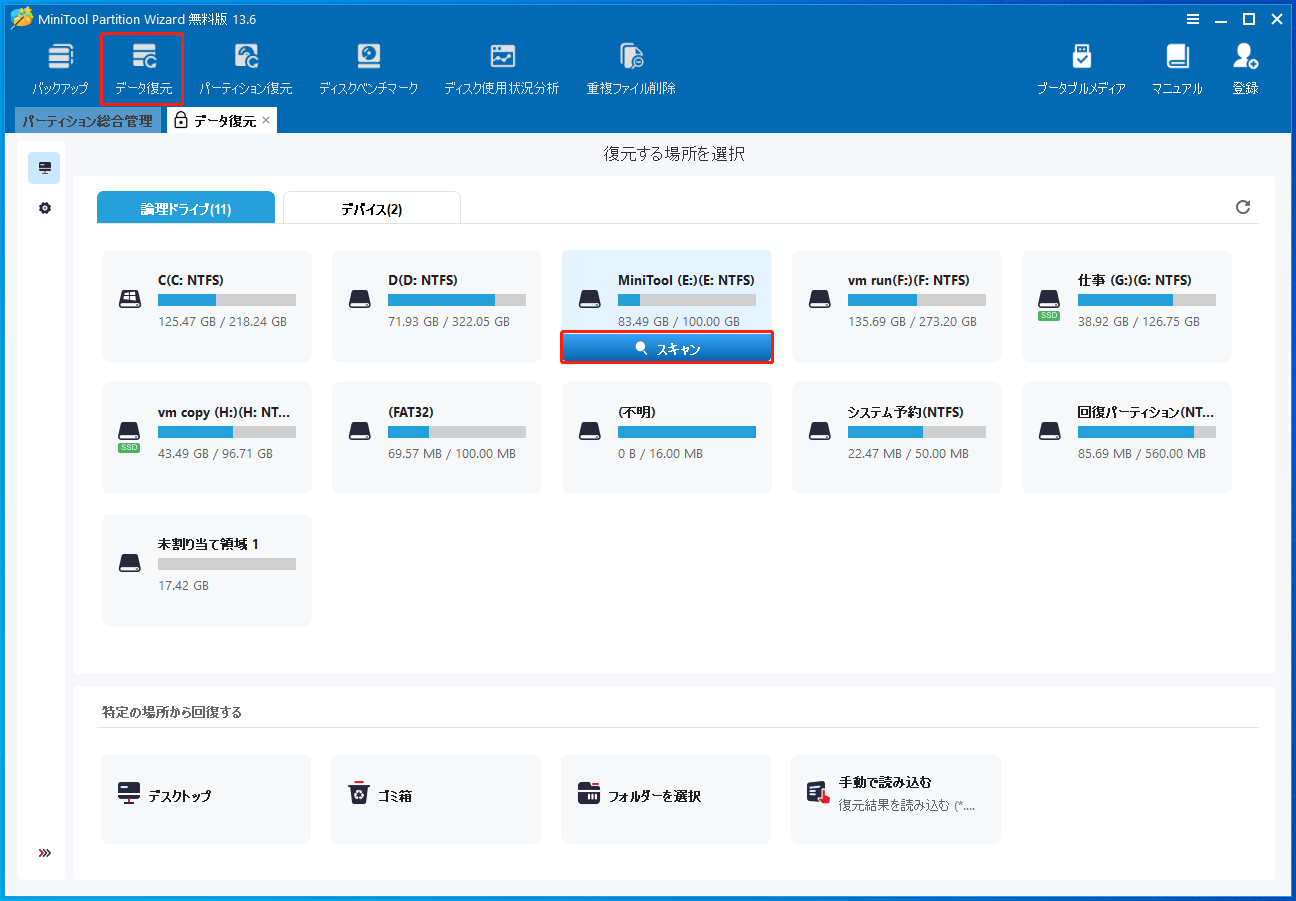Click the 17.42 GB size text
The width and height of the screenshot is (1296, 901).
point(183,586)
